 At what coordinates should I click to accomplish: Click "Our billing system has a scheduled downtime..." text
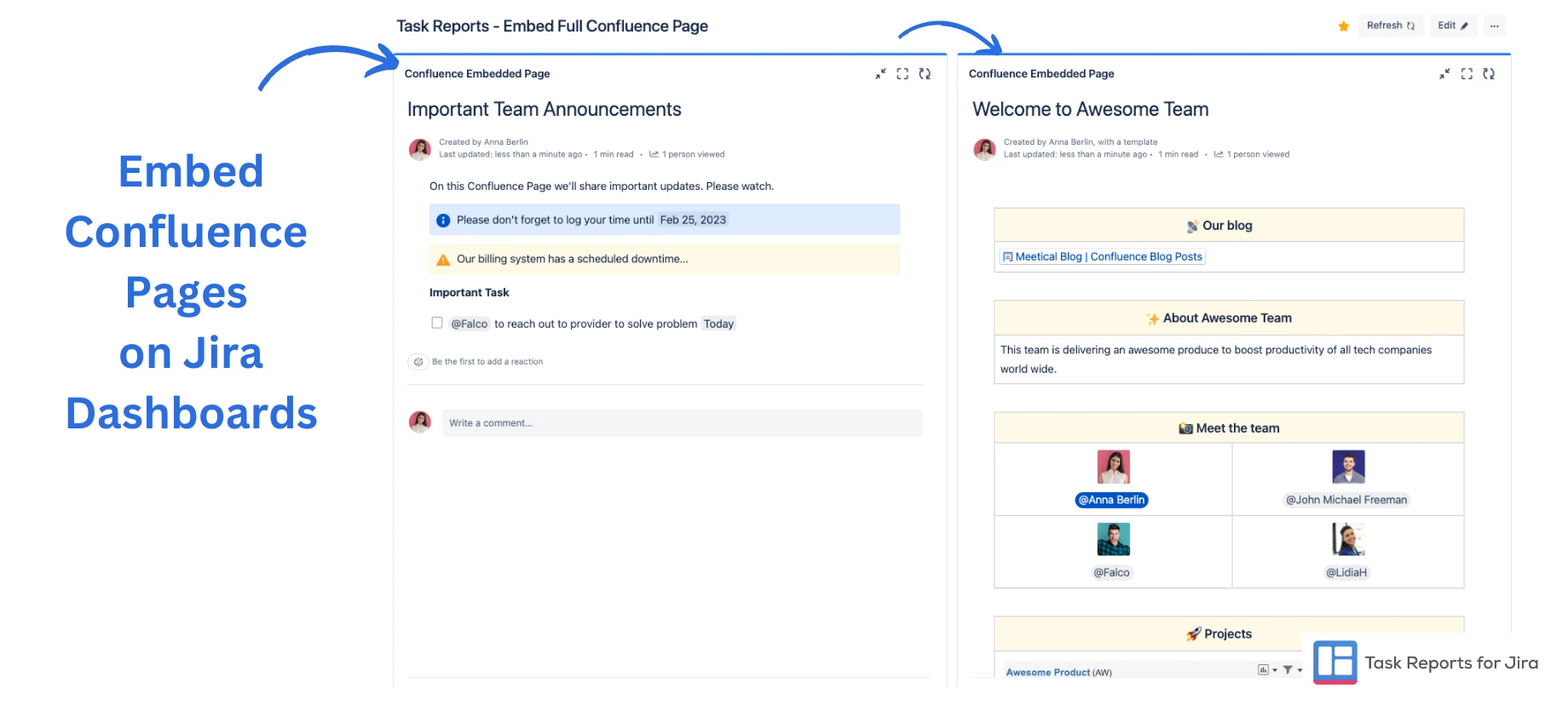(573, 259)
